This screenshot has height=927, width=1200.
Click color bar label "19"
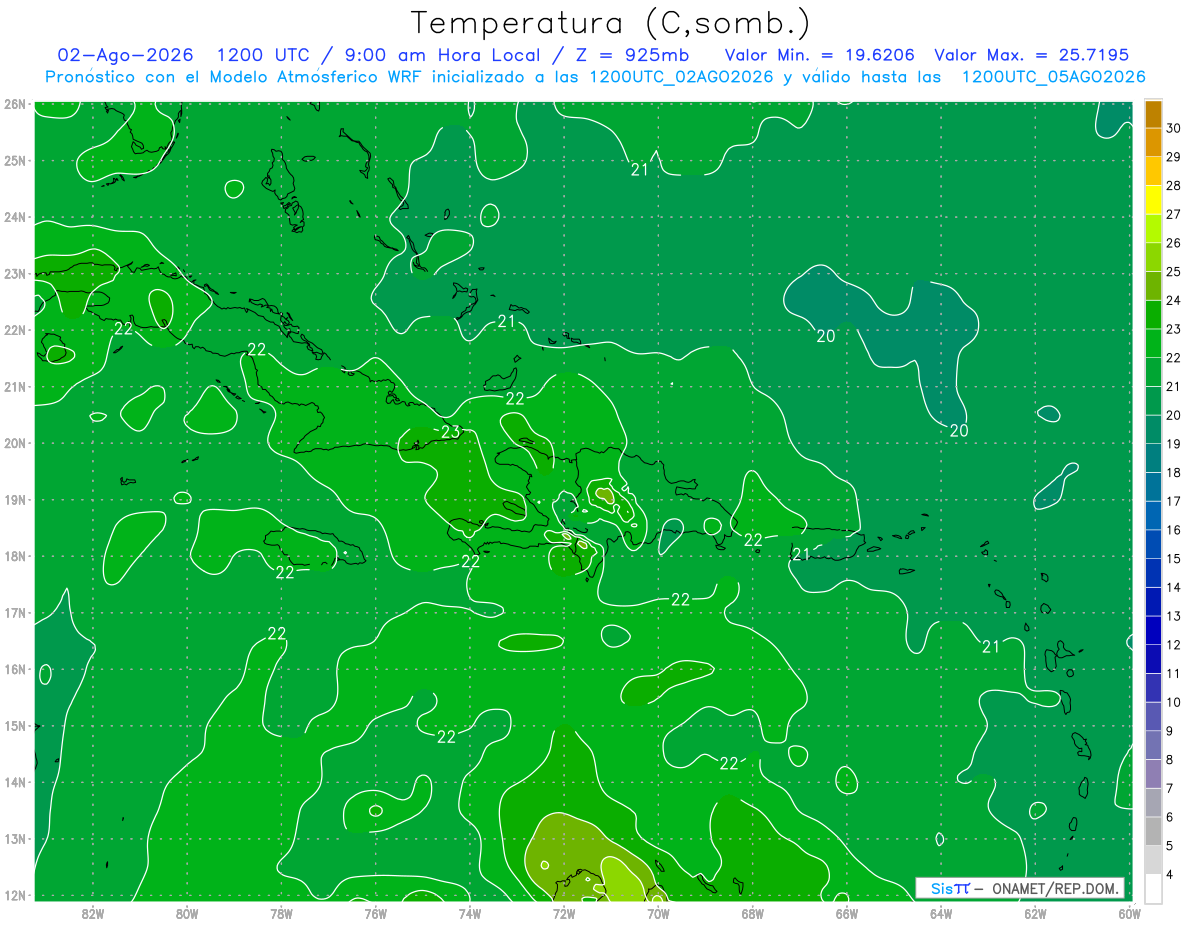click(1173, 444)
